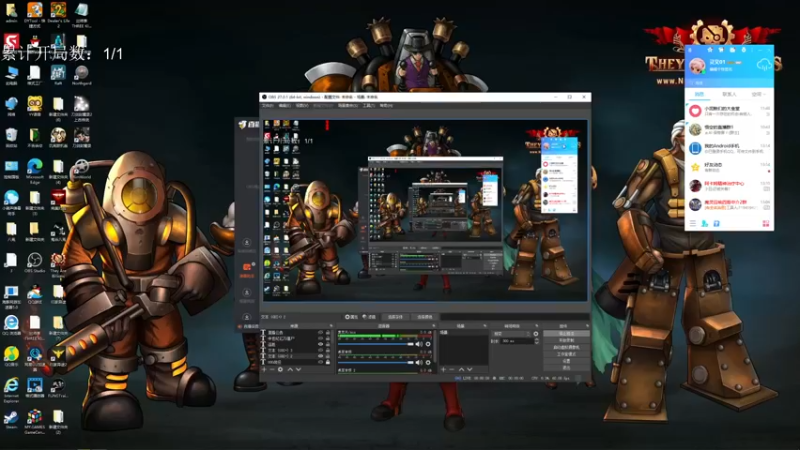Open the 文件(F) menu in OBS
Image resolution: width=800 pixels, height=450 pixels.
267,106
